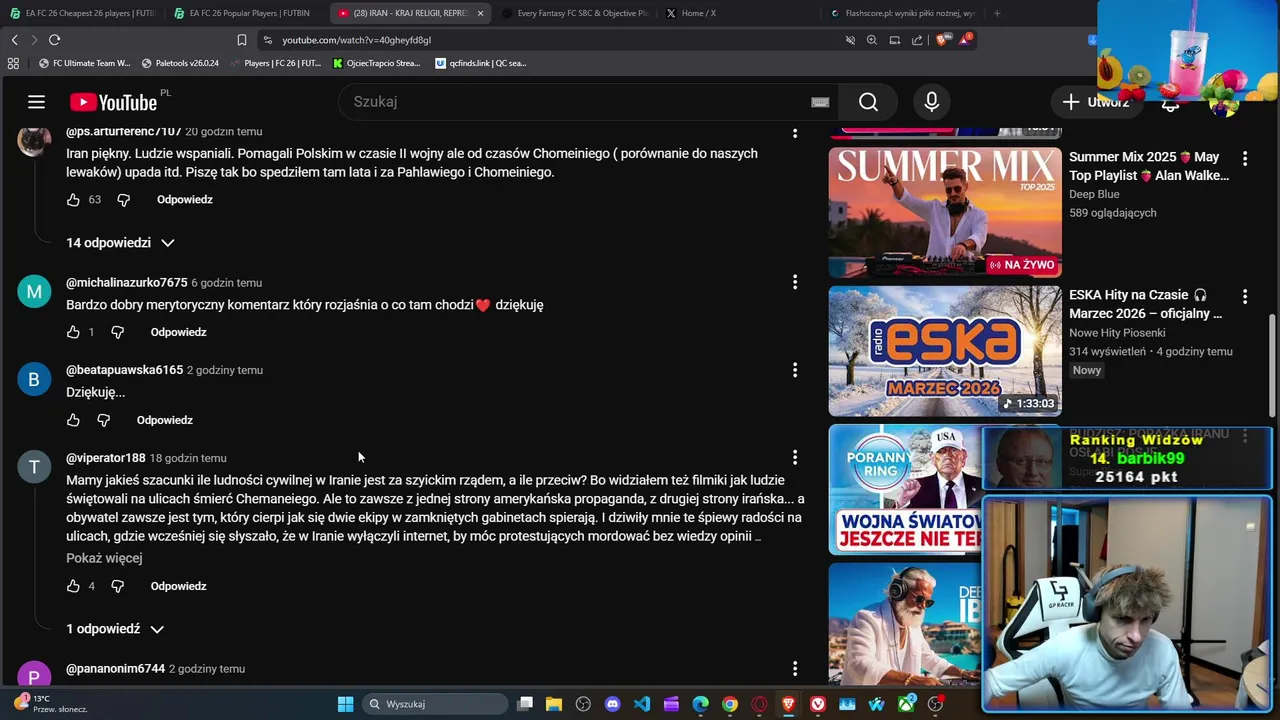Open a new browser tab
Image resolution: width=1280 pixels, height=720 pixels.
997,13
